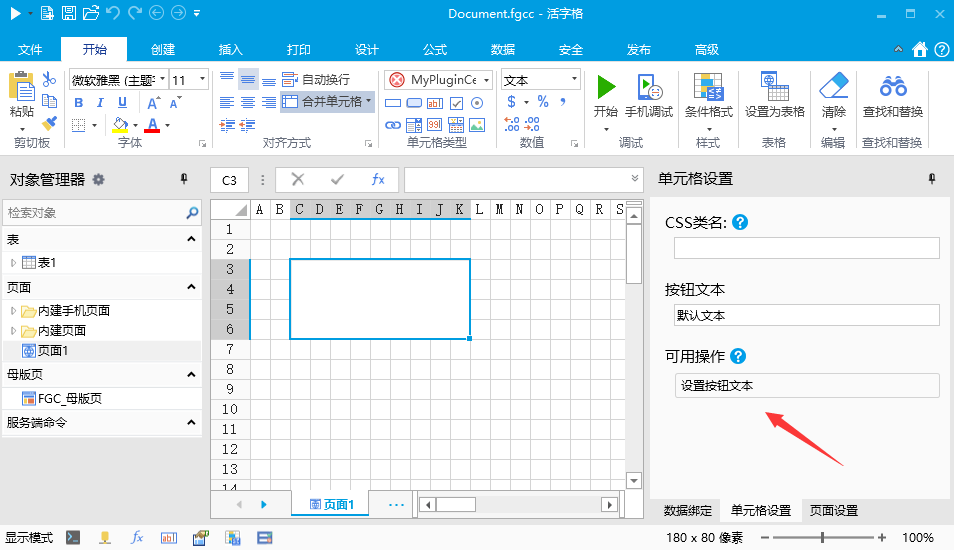Screen dimensions: 954x550
Task: Toggle 自动换行 word wrap
Action: tap(316, 80)
